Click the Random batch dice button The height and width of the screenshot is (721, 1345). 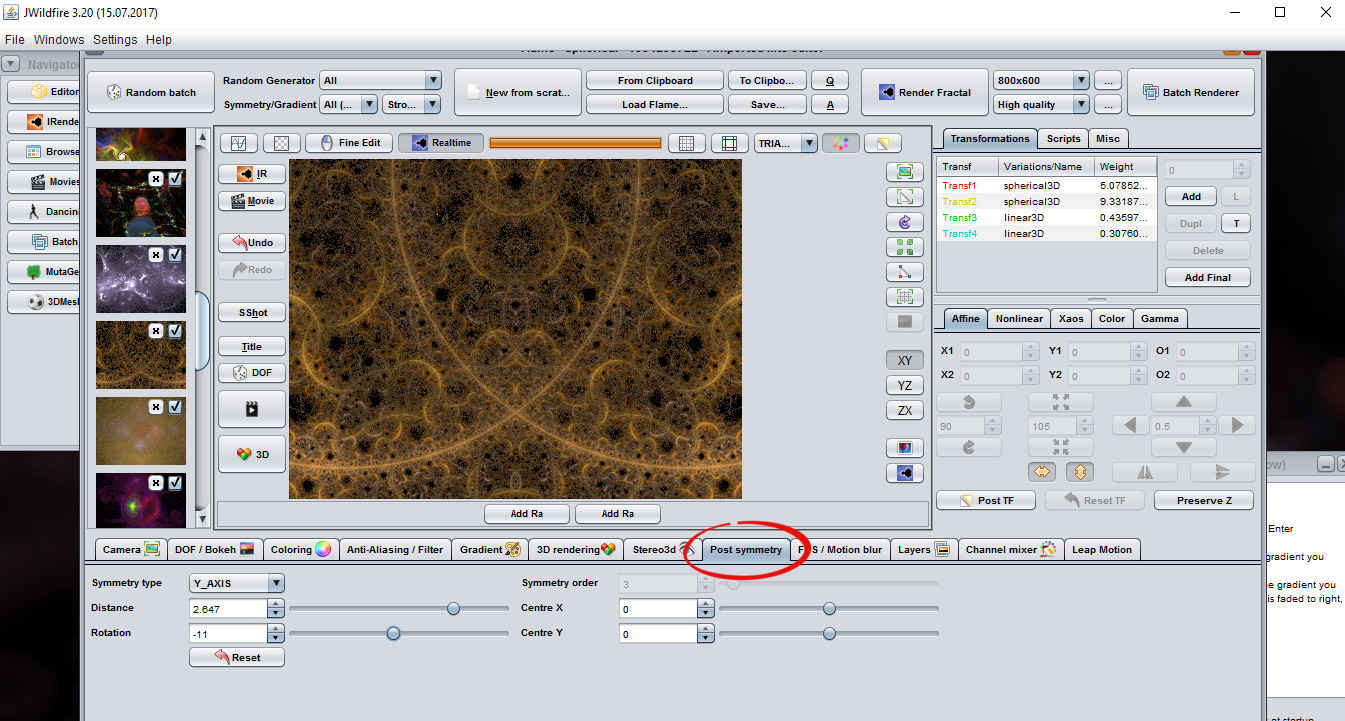pos(150,92)
